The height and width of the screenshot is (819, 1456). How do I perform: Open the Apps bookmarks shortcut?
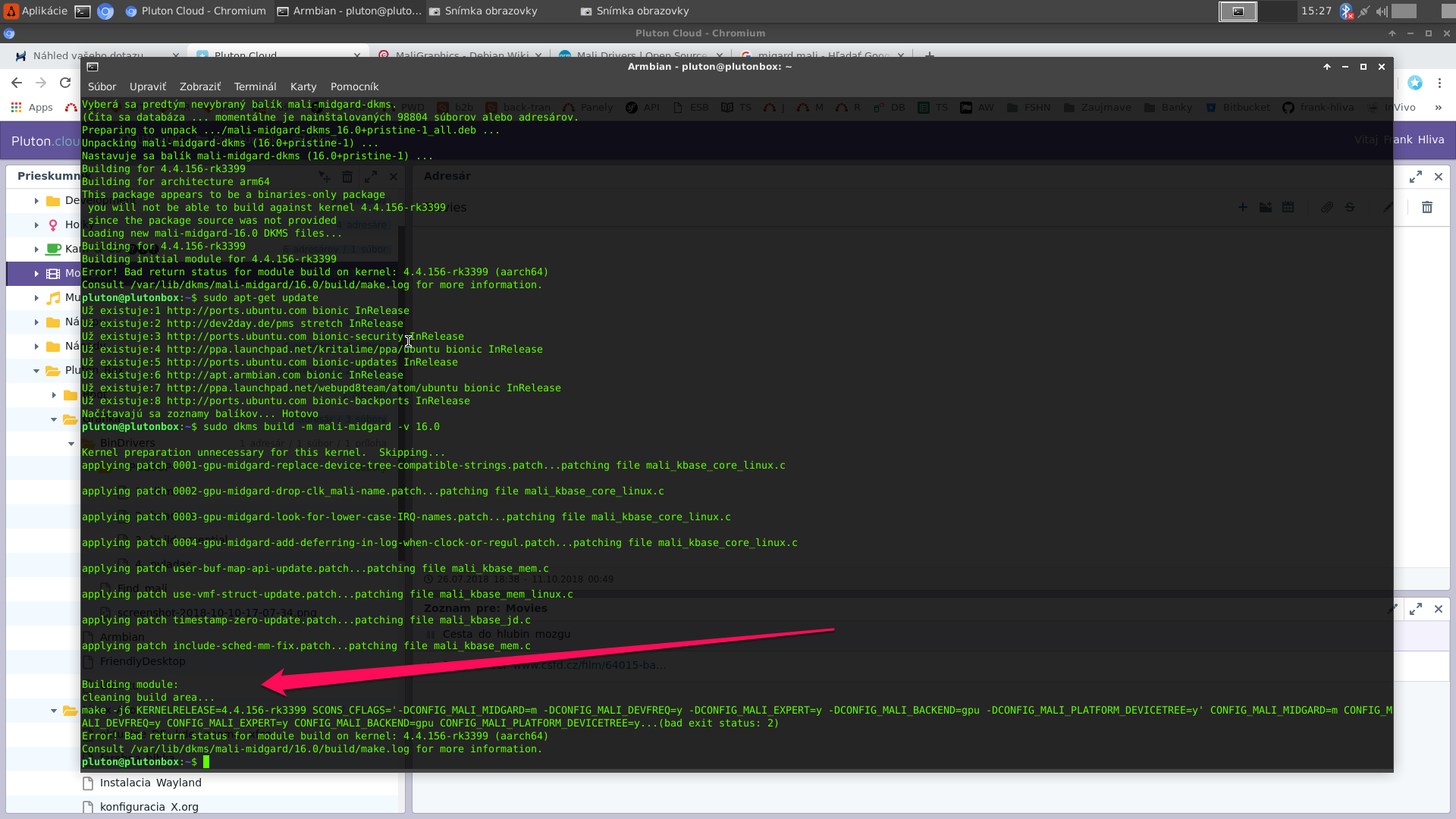click(x=32, y=108)
